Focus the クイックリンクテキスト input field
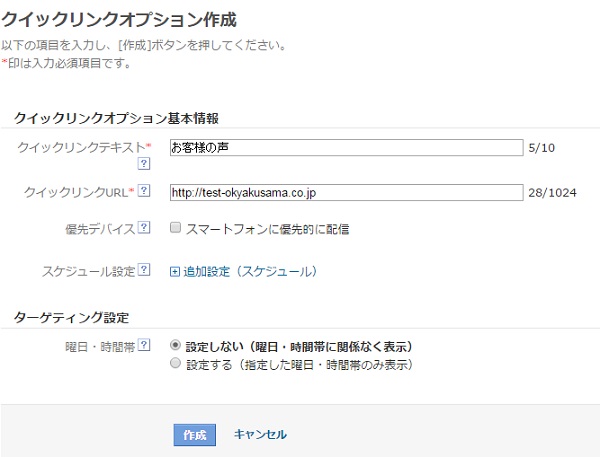 (346, 147)
